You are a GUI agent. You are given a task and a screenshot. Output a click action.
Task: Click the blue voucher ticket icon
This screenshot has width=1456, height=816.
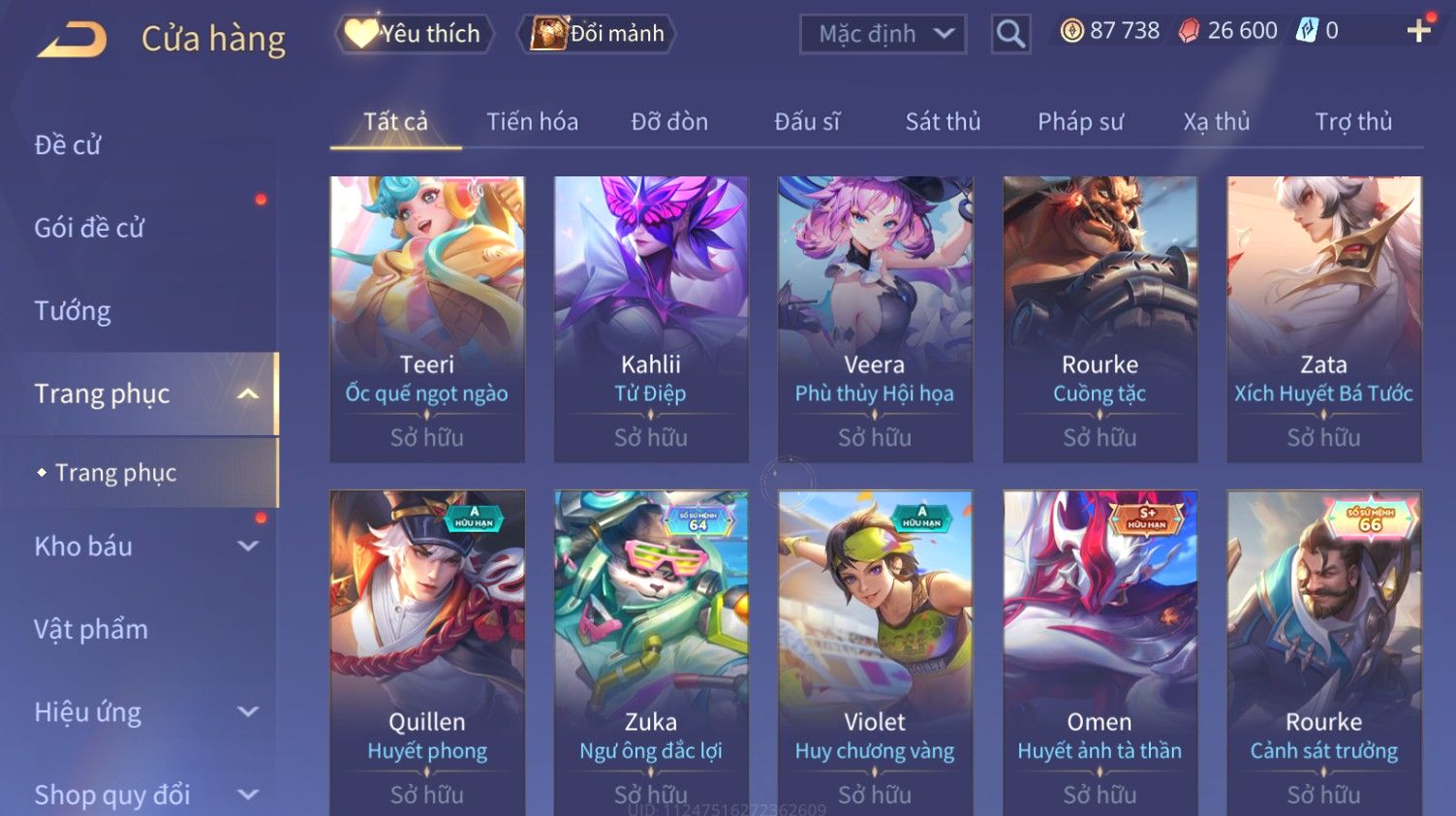[x=1307, y=31]
